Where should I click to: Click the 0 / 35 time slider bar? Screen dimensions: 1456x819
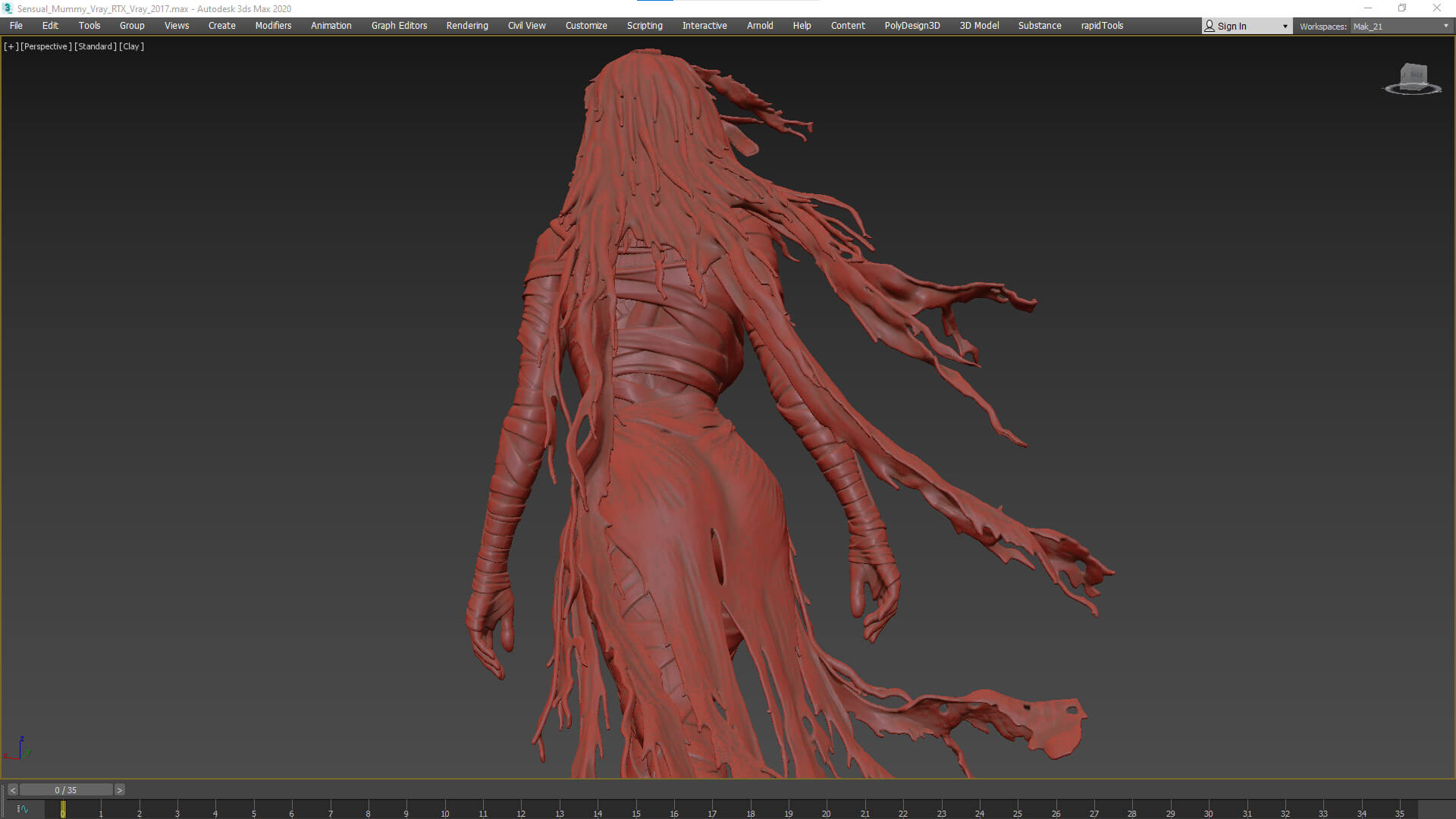(66, 790)
